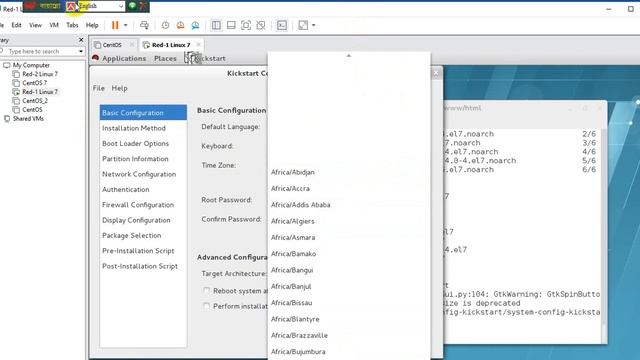Image resolution: width=640 pixels, height=360 pixels.
Task: Open the Tabs menu
Action: pyautogui.click(x=72, y=25)
